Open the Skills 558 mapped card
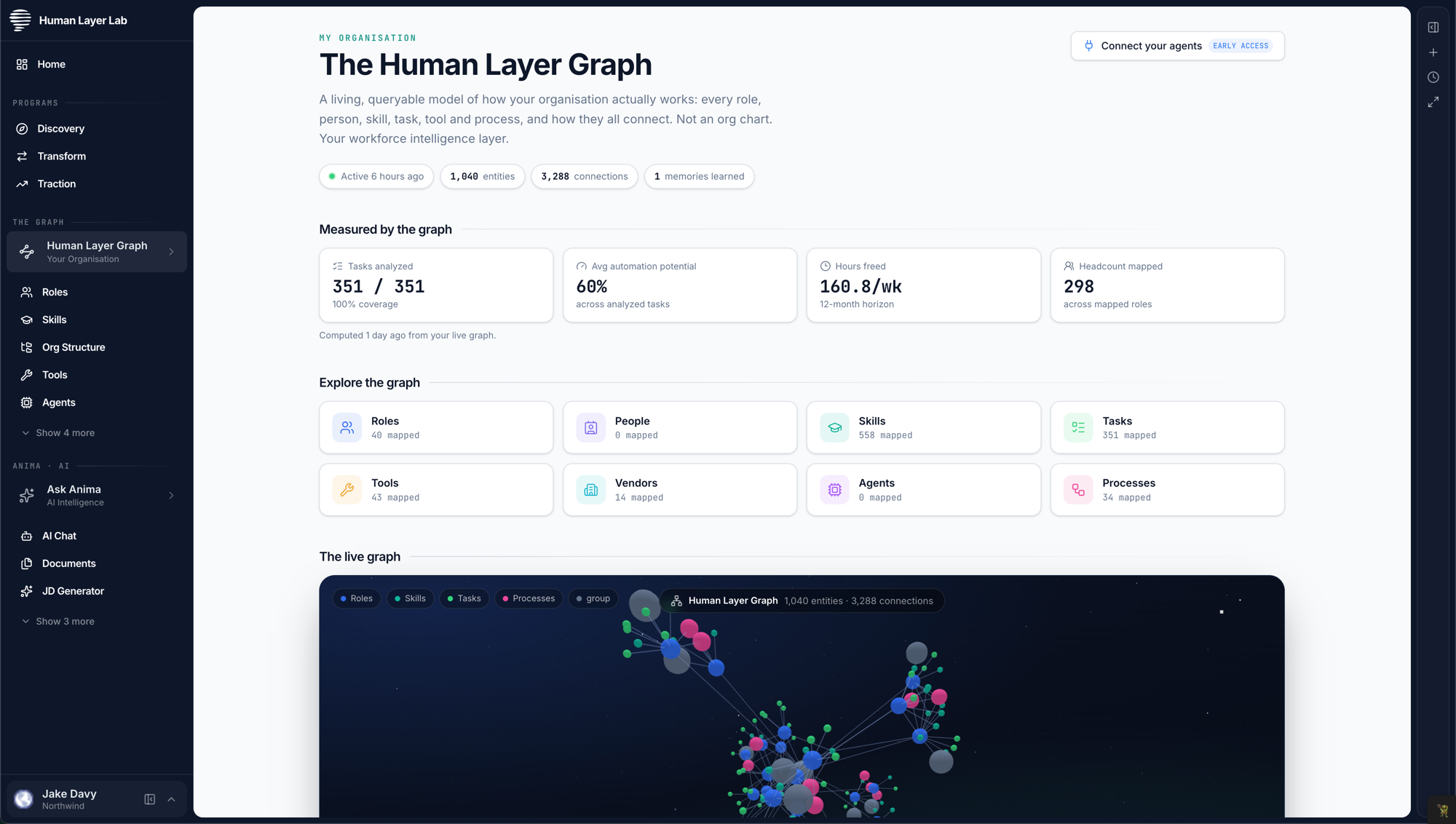The width and height of the screenshot is (1456, 824). click(924, 428)
